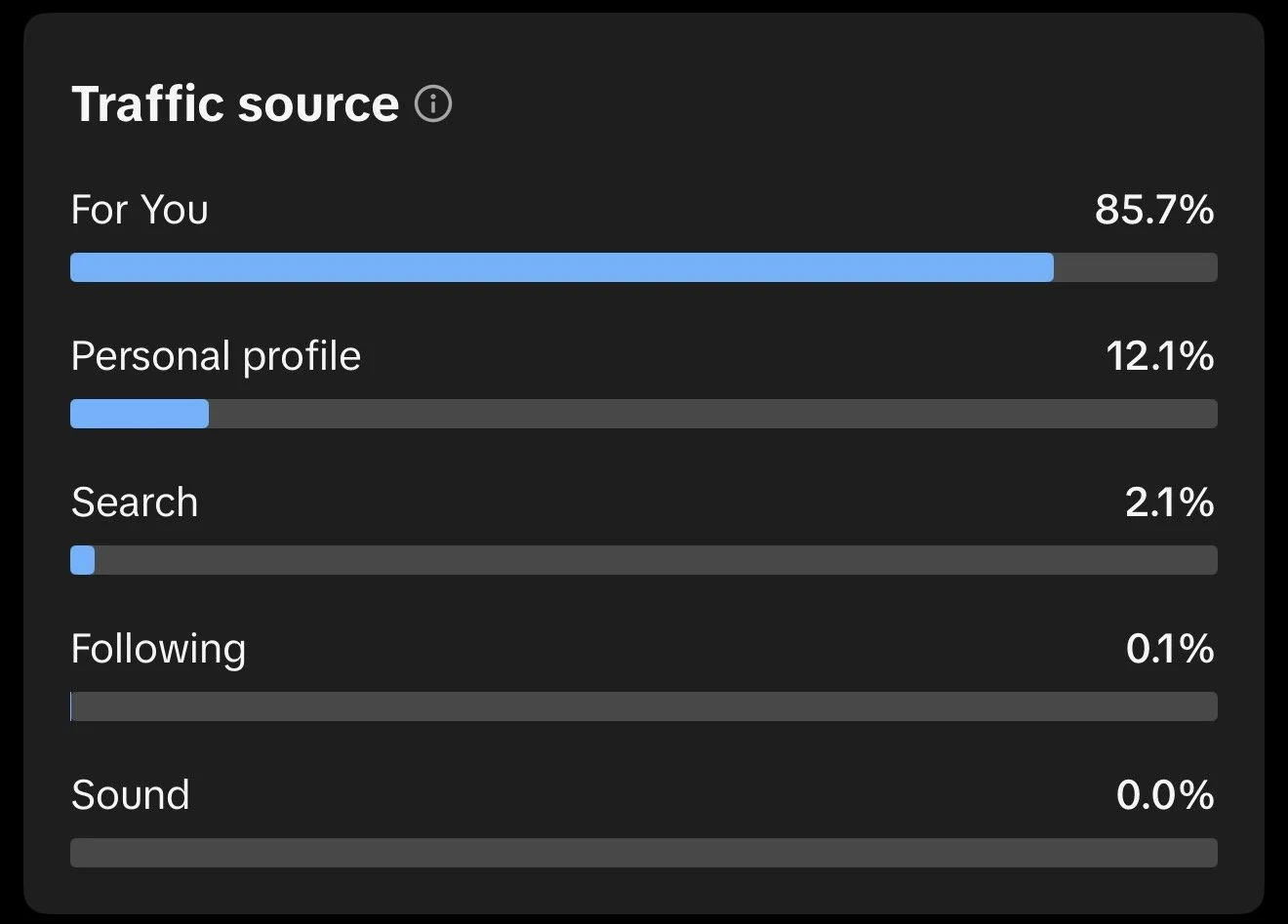Click the 12.1% Personal profile value
This screenshot has height=924, width=1288.
point(1160,356)
